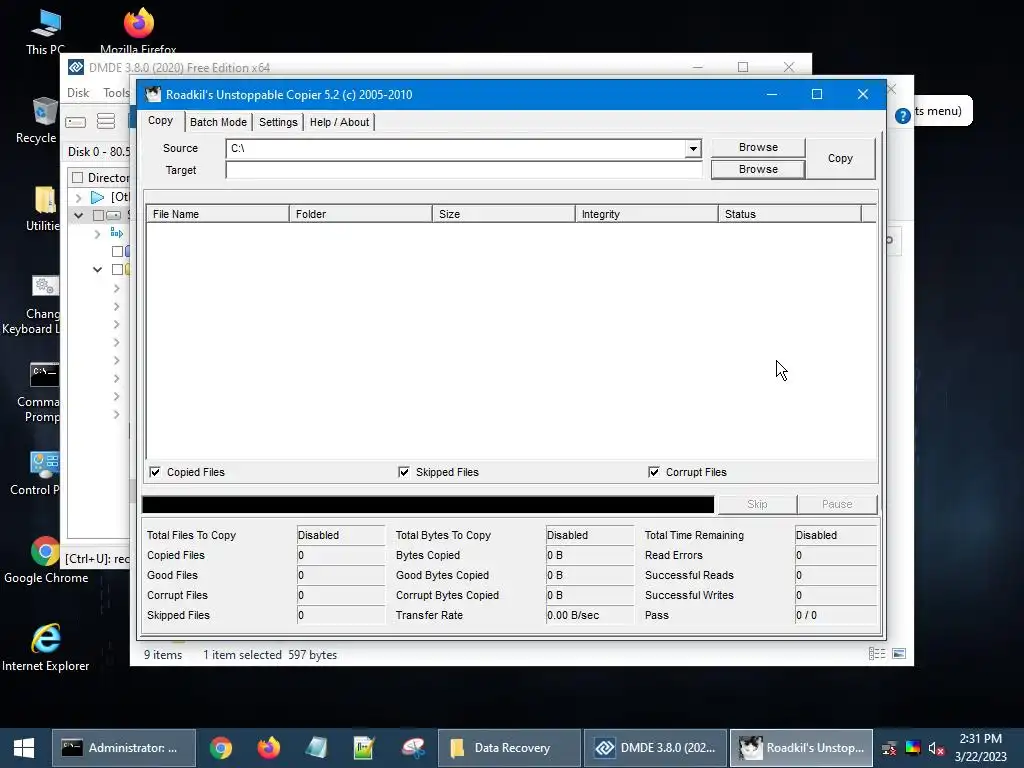The width and height of the screenshot is (1024, 768).
Task: Tick the checkbox next to the yellow folder in DMDE tree
Action: [118, 269]
